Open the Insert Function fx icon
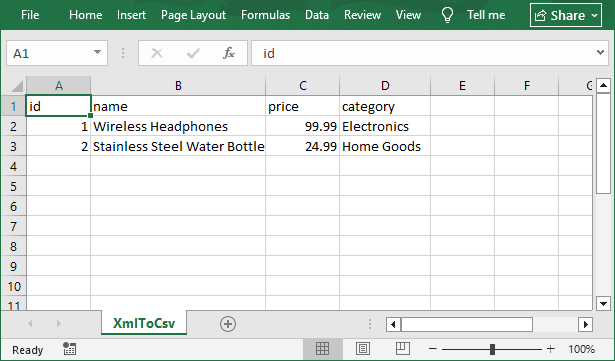 [229, 53]
